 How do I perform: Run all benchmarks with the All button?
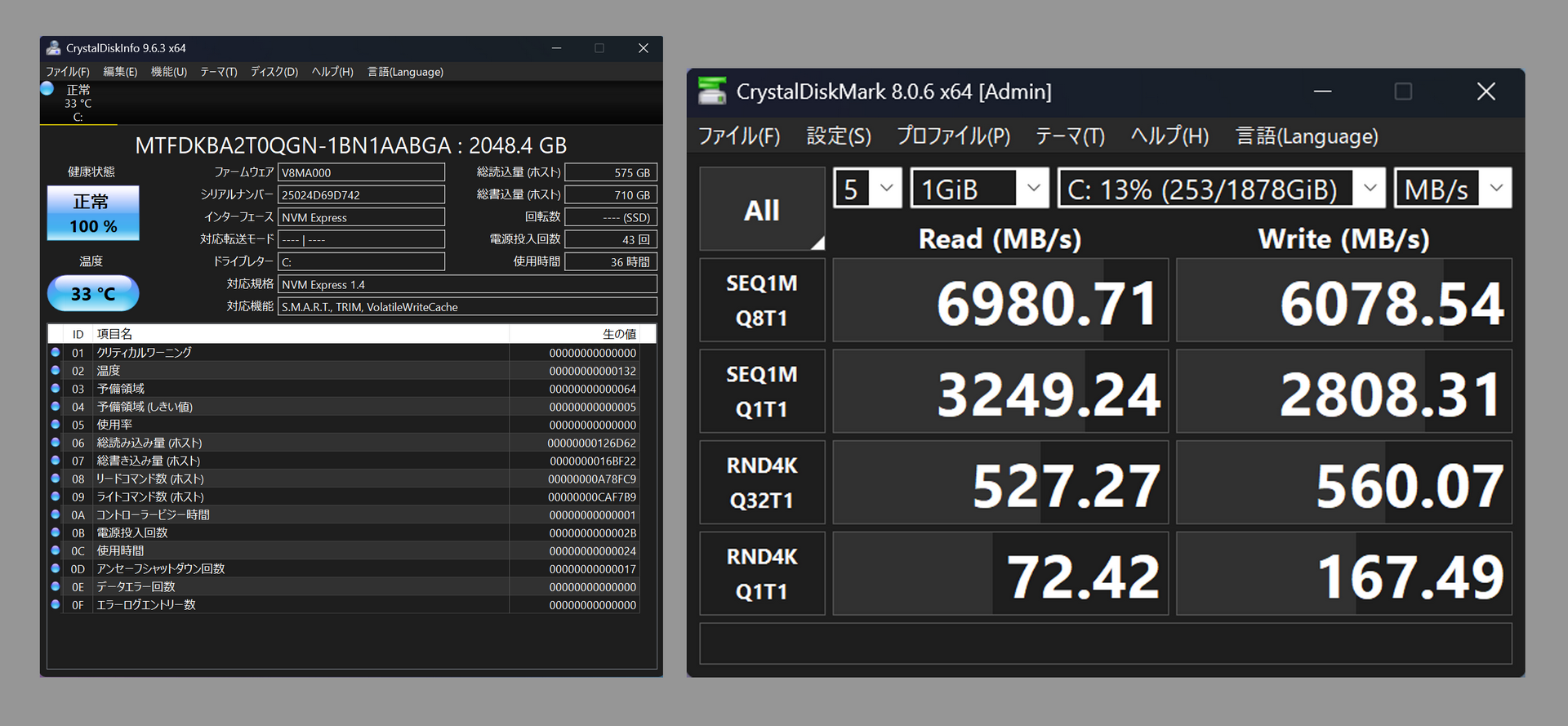point(761,210)
